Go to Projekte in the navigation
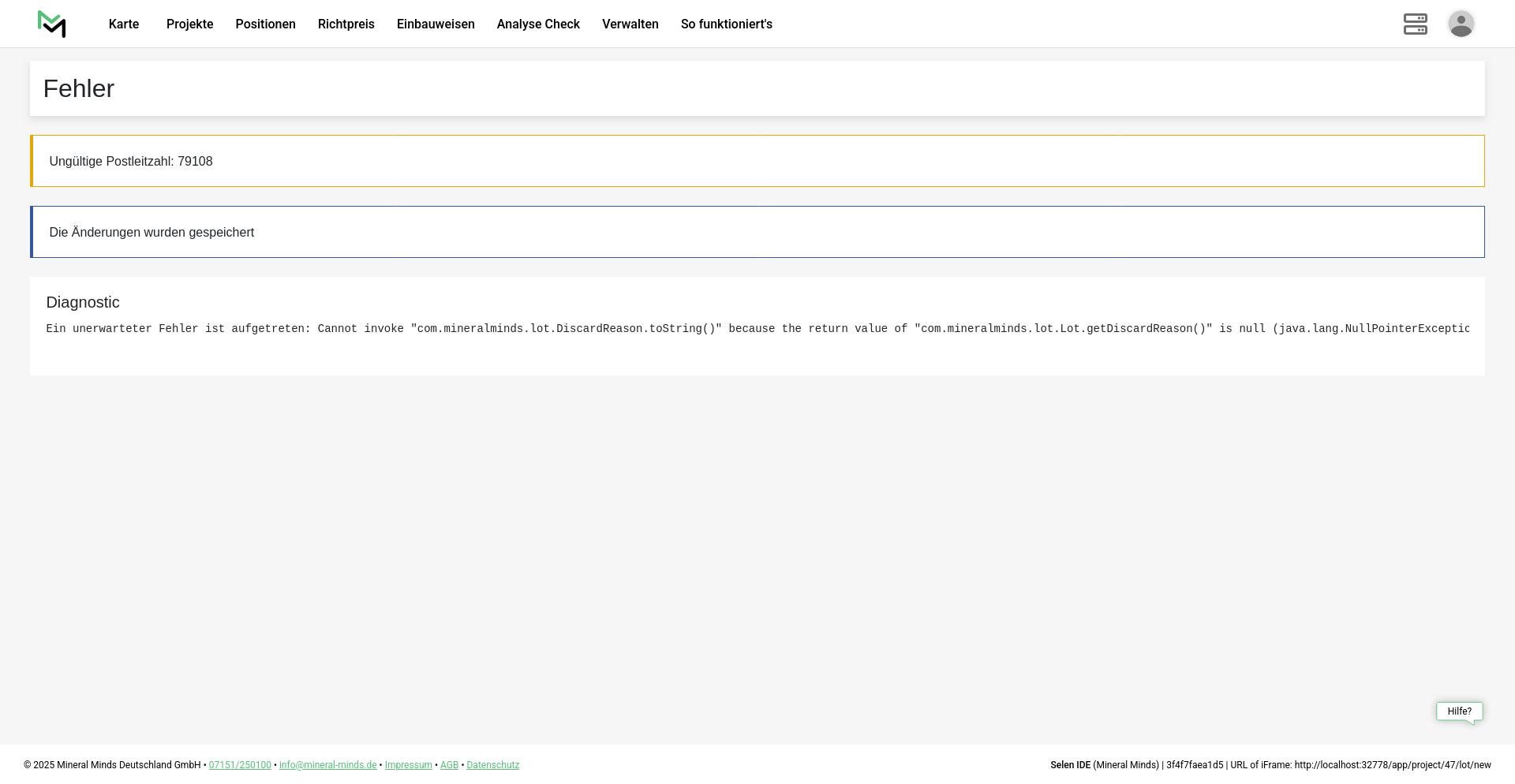Viewport: 1515px width, 784px height. click(x=189, y=24)
